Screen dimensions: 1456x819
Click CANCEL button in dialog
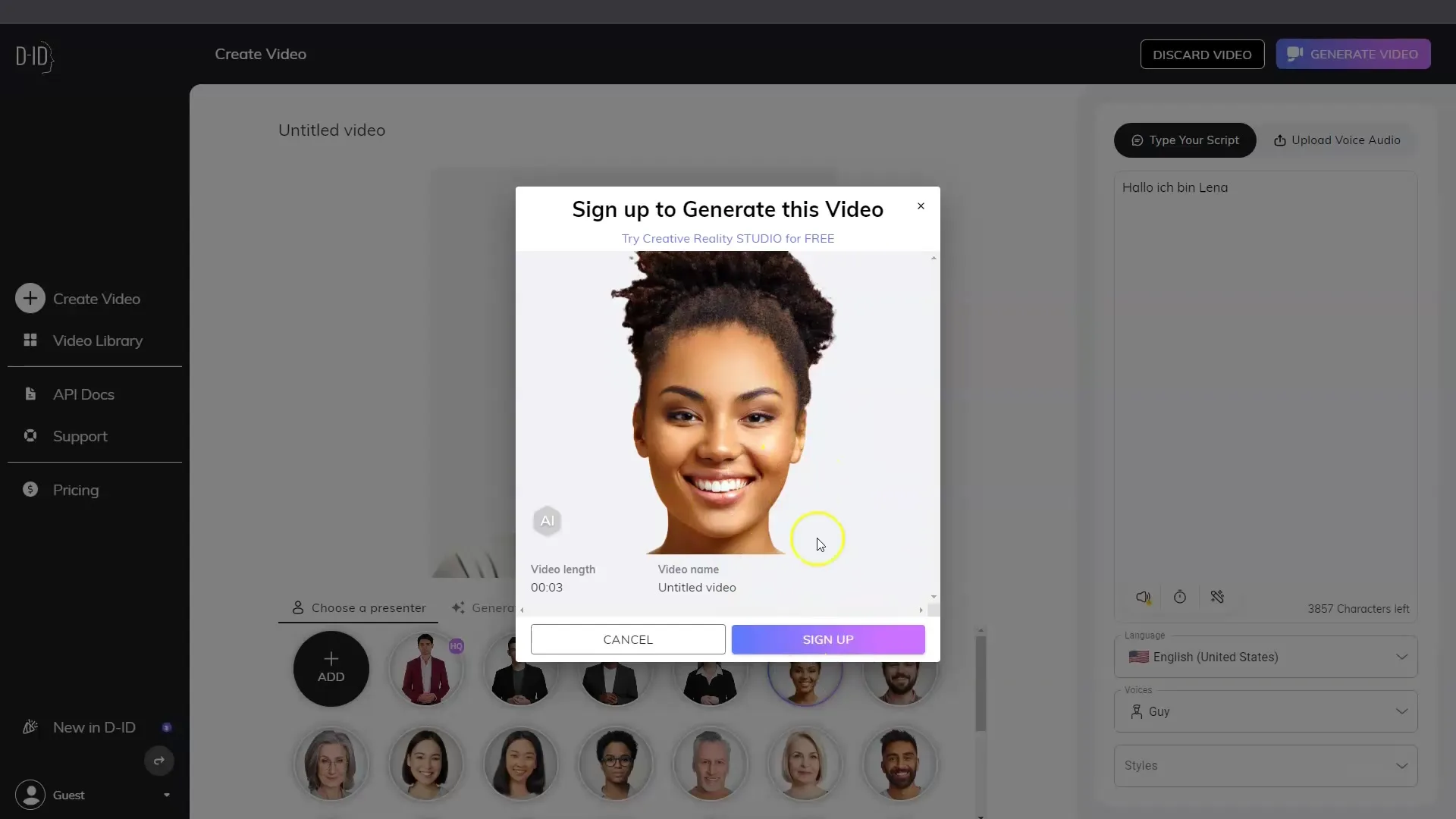click(x=627, y=639)
